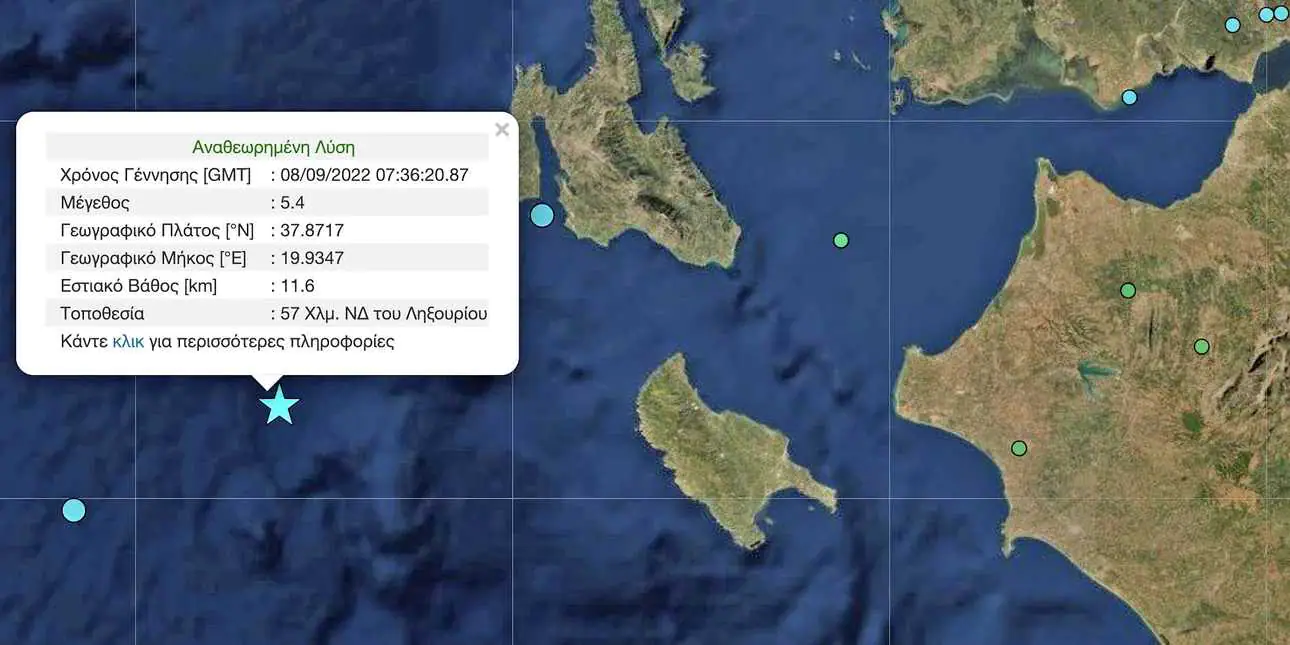Select the green marker in the sea east of Kefalonia
1290x645 pixels.
841,240
